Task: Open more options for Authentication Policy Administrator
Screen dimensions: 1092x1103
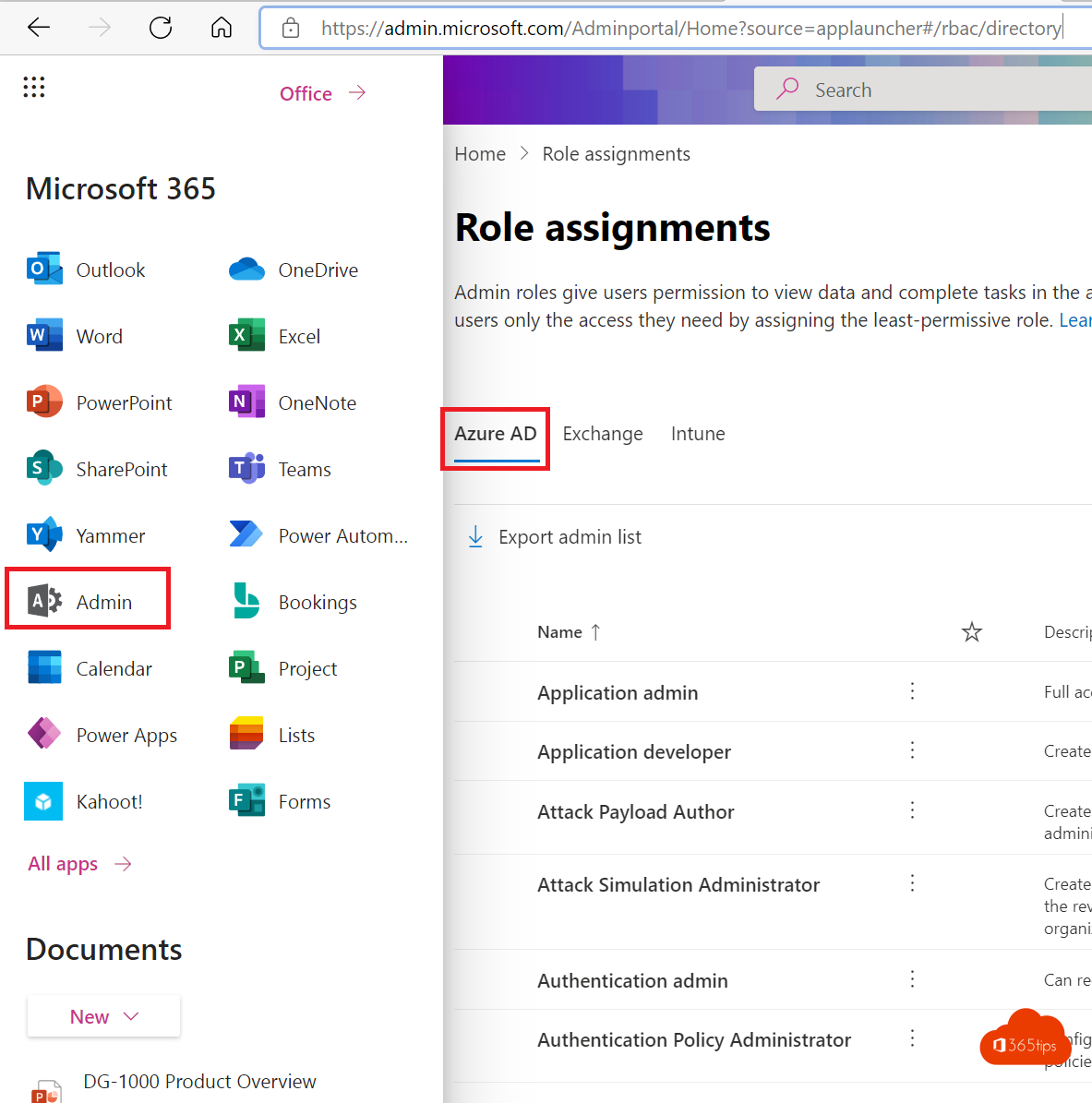Action: coord(913,1038)
